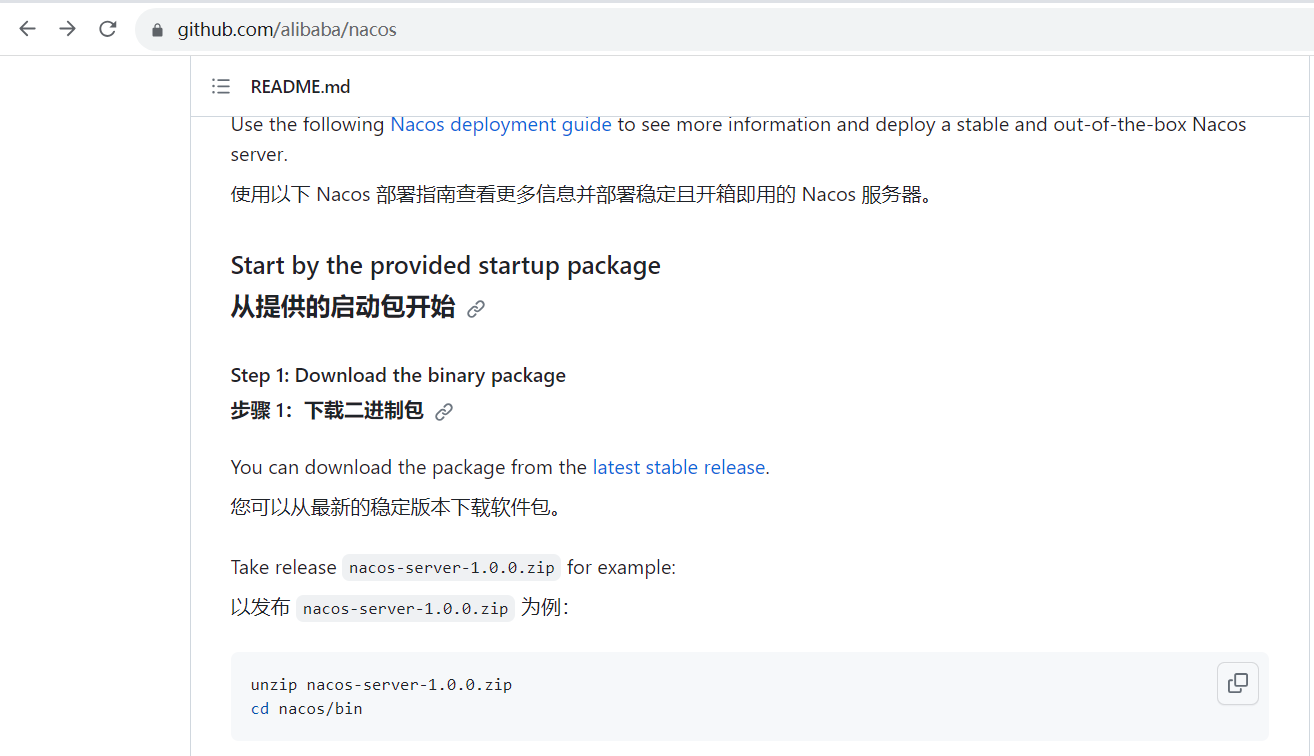View site security padlock info
This screenshot has height=756, width=1314.
(x=156, y=30)
